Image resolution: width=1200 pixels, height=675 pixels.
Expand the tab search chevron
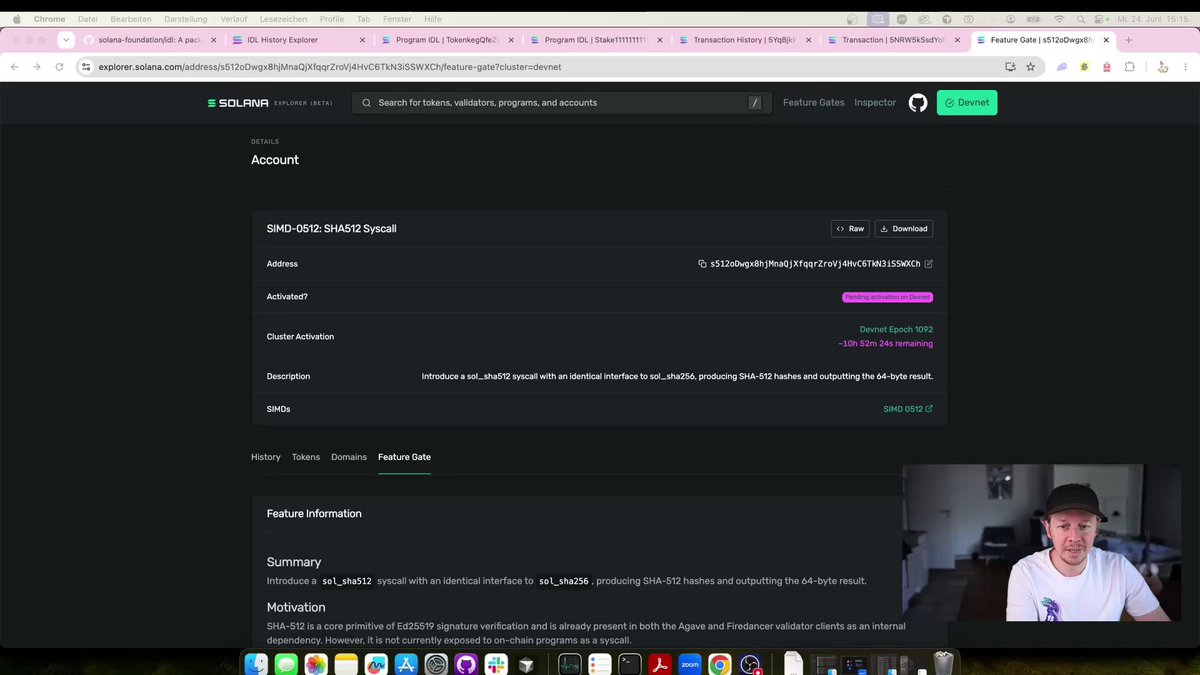(x=66, y=40)
